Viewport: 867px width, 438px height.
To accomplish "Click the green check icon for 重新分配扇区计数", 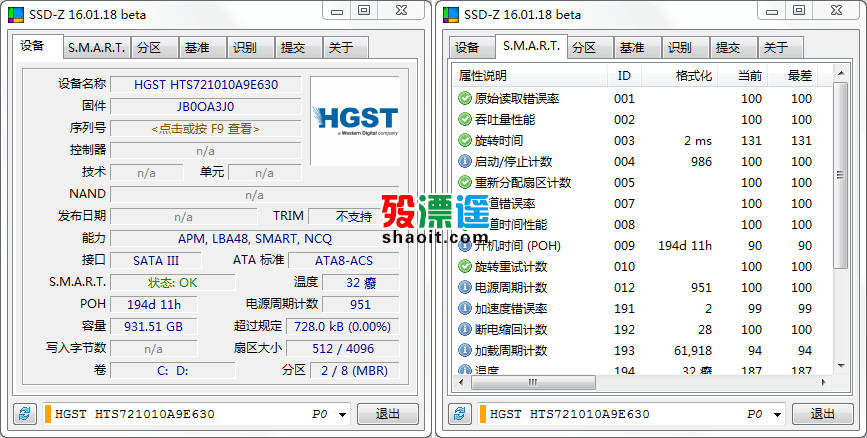I will (x=464, y=182).
